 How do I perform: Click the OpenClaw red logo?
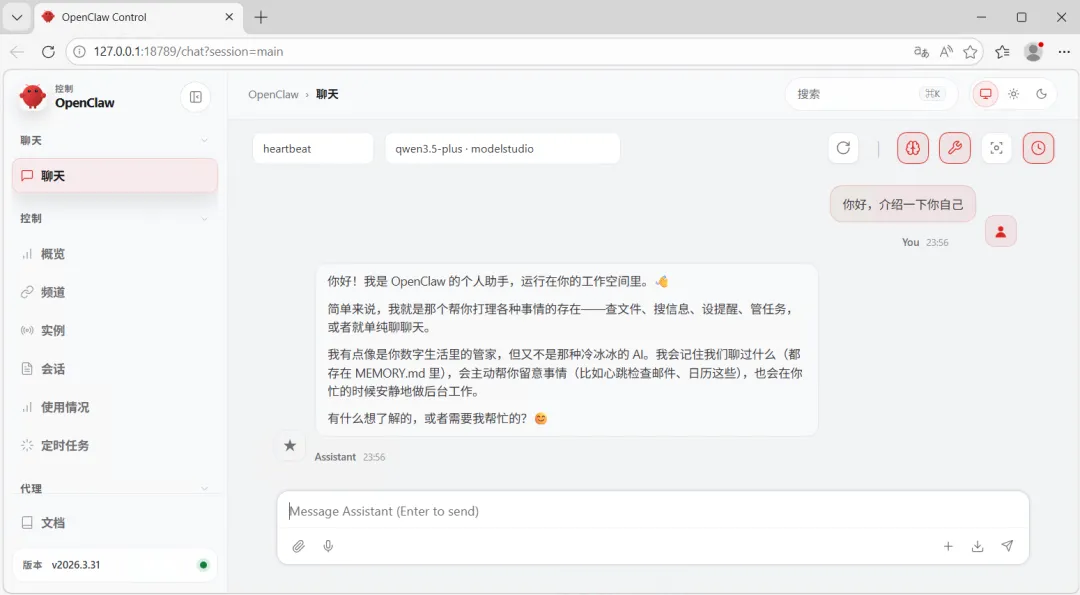[32, 97]
